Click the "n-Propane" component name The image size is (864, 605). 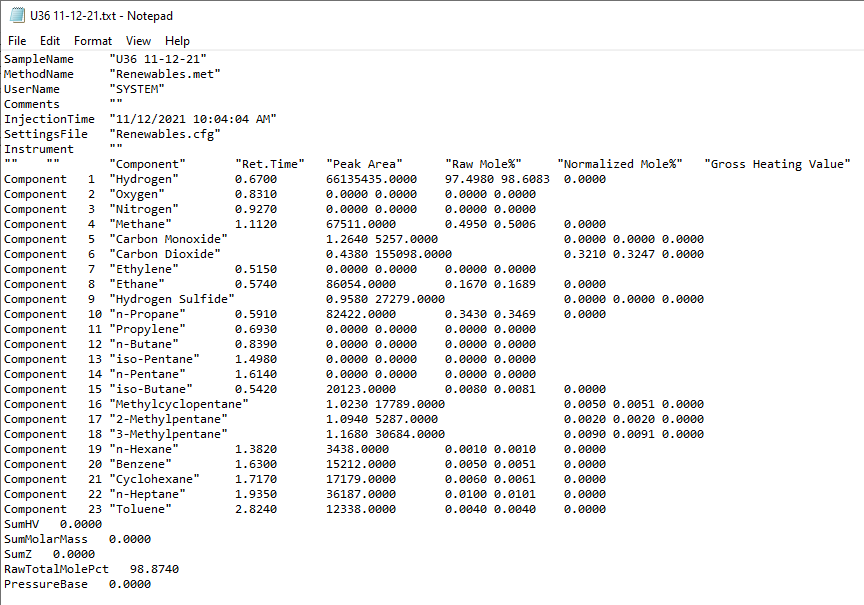(x=147, y=314)
